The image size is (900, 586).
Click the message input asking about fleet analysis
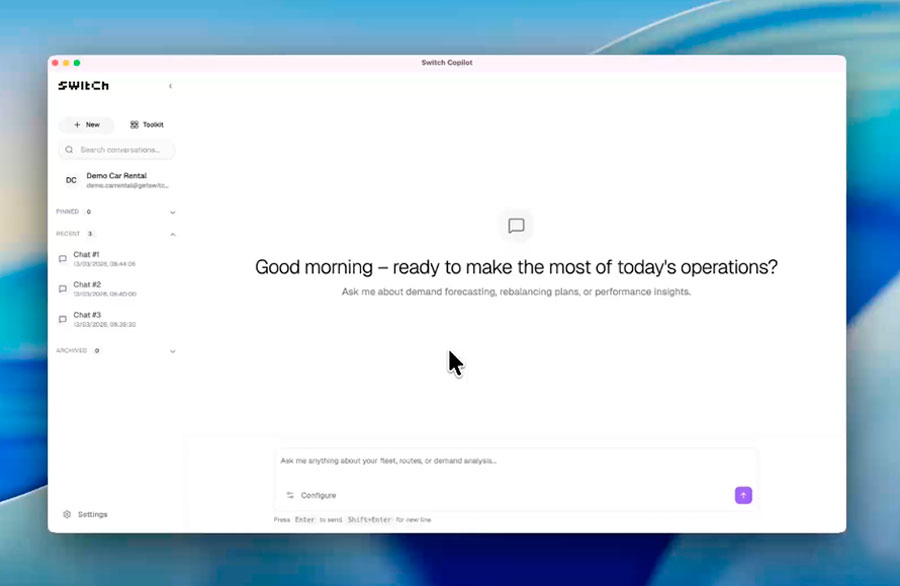tap(450, 462)
